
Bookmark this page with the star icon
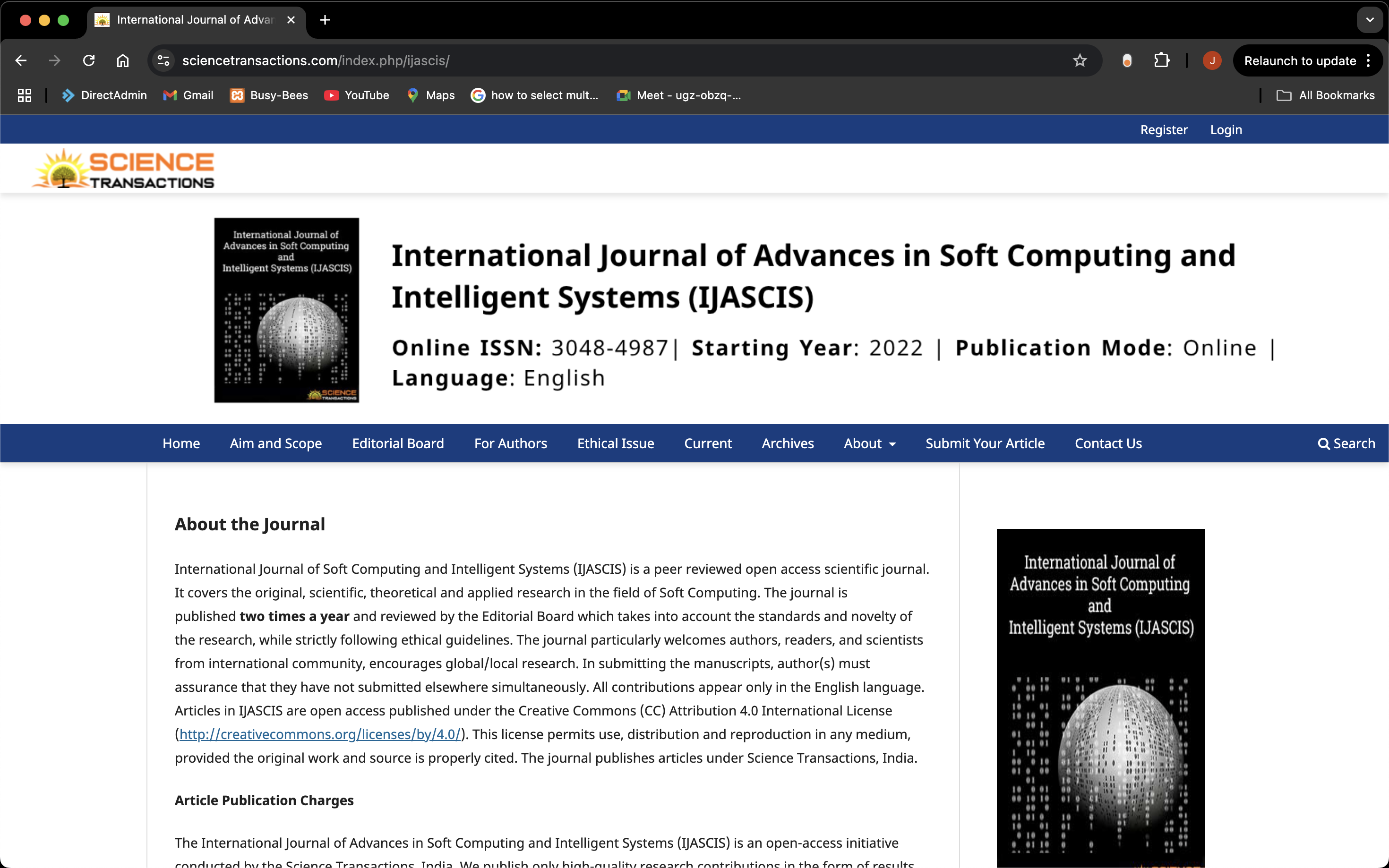tap(1080, 60)
